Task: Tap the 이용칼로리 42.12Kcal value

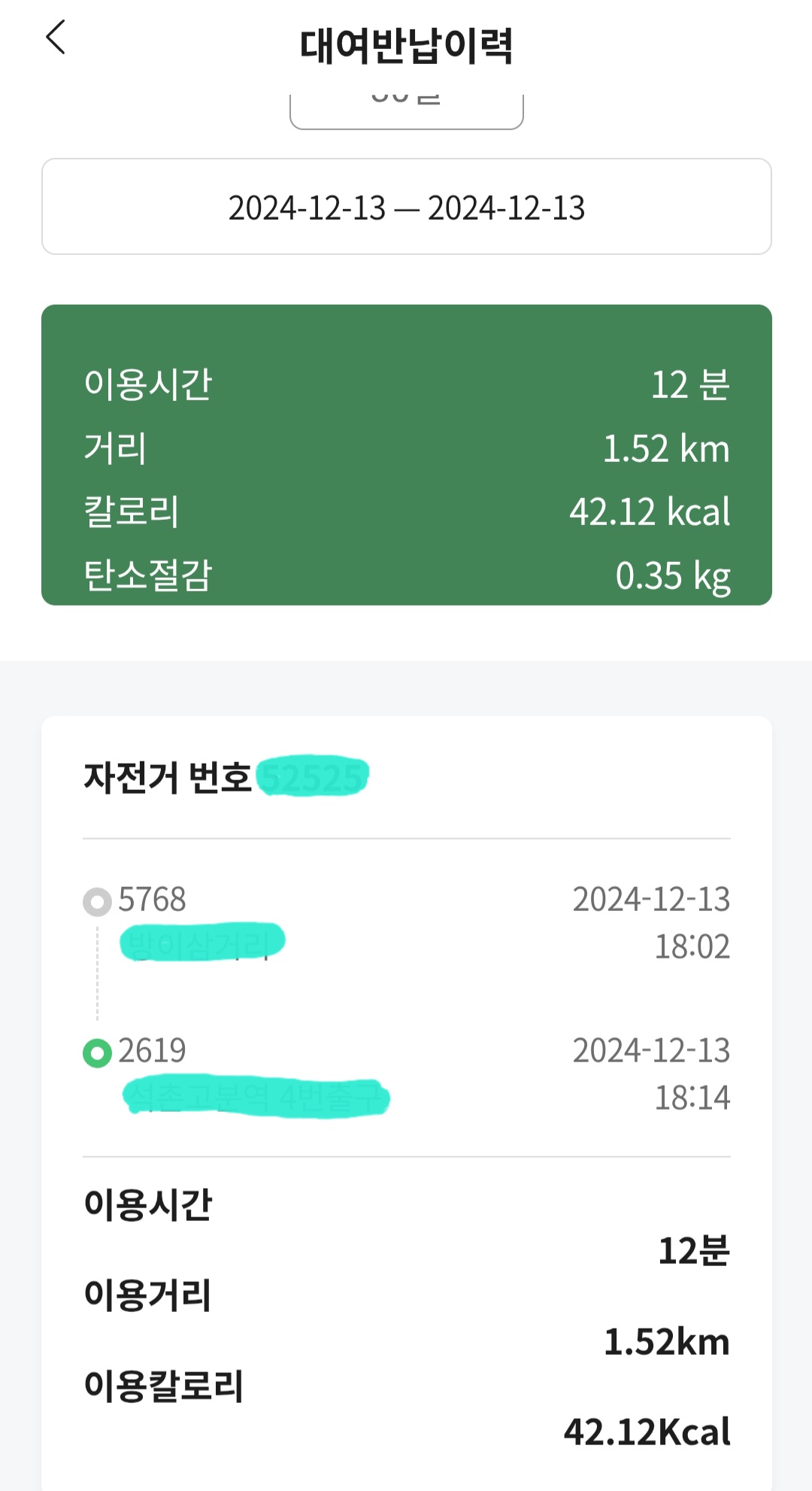Action: (647, 1432)
